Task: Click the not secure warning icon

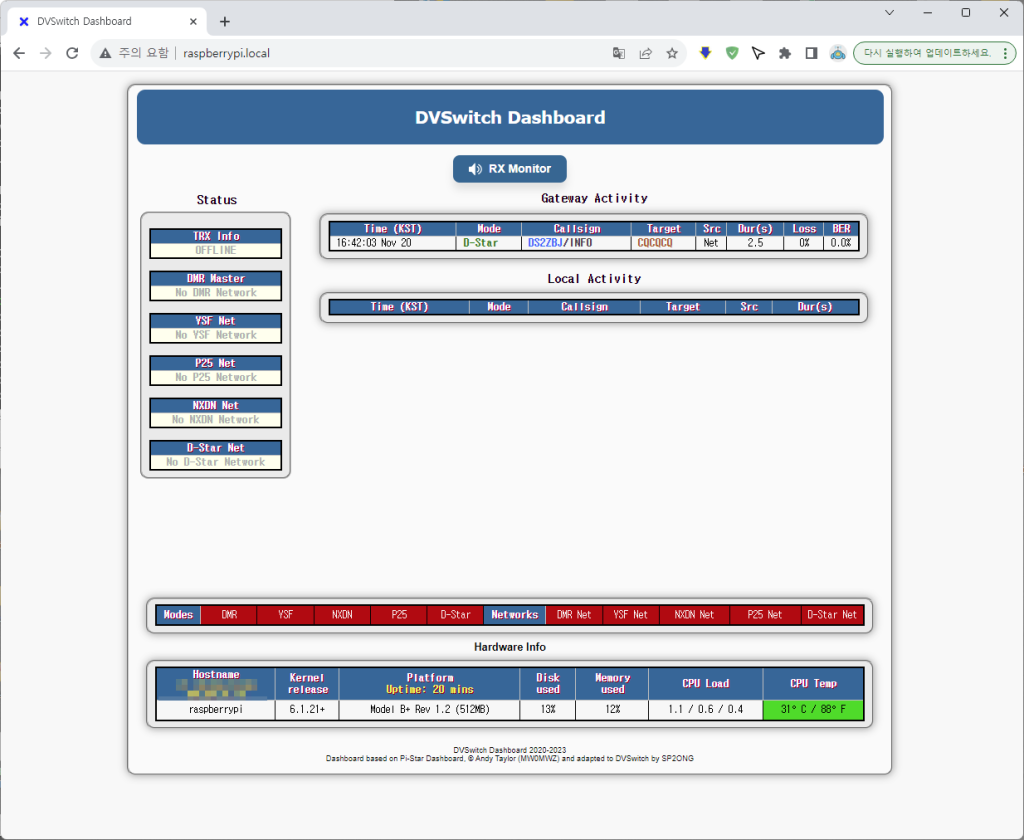Action: 105,53
